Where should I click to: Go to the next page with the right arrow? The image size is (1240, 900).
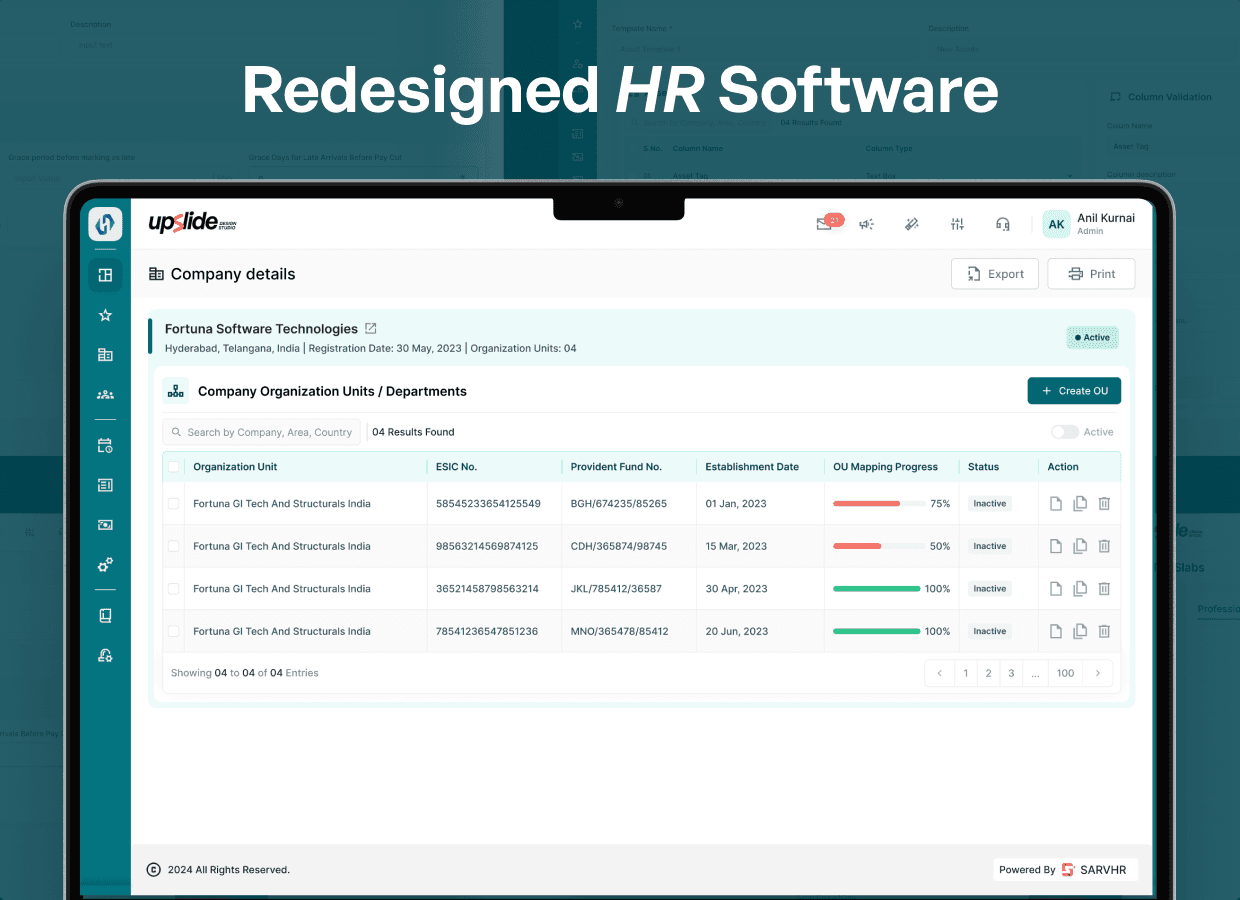[x=1098, y=673]
